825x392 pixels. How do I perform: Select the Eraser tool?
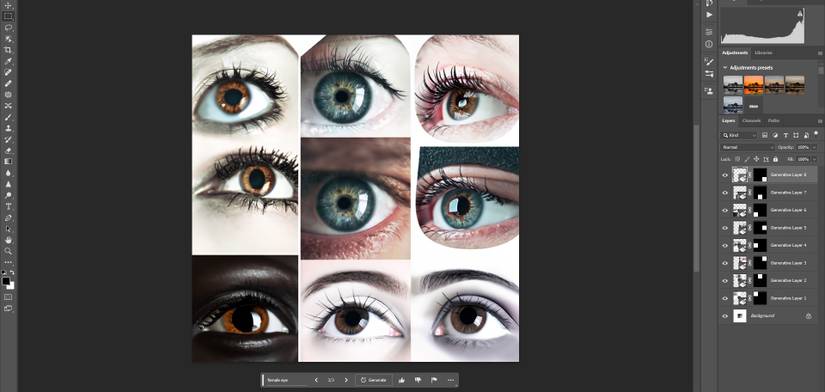point(8,150)
